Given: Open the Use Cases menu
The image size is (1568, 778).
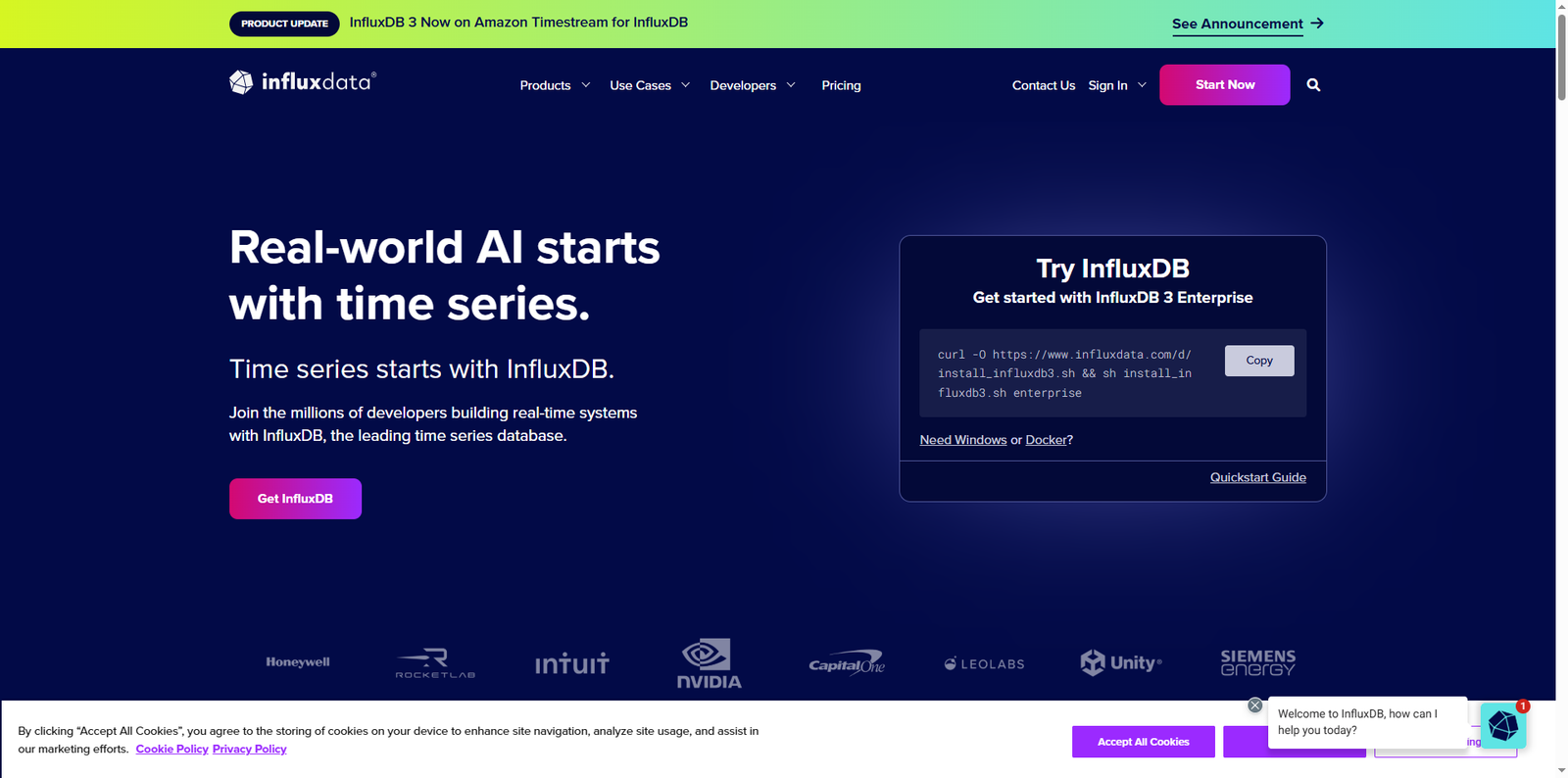Looking at the screenshot, I should pos(640,85).
